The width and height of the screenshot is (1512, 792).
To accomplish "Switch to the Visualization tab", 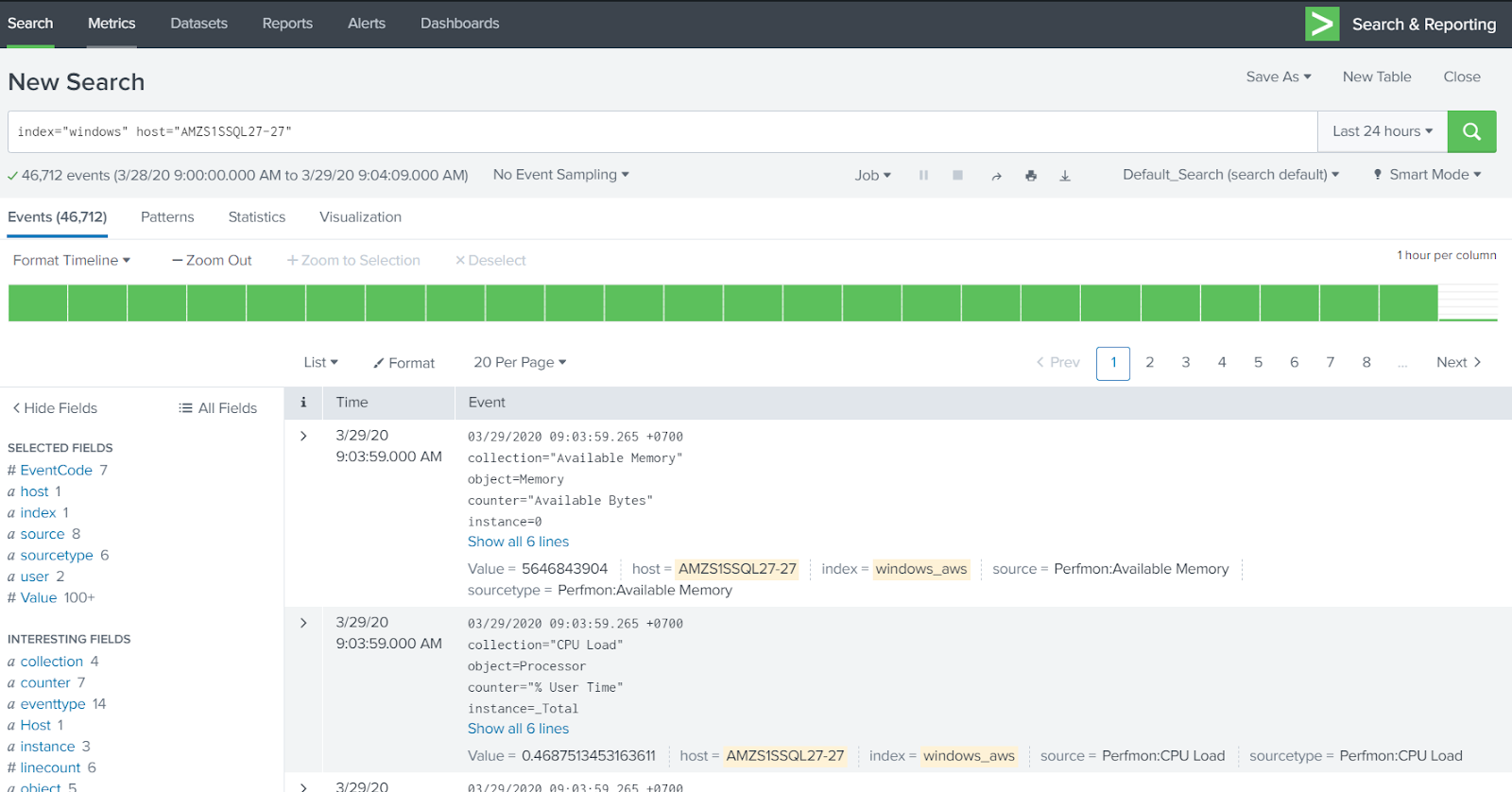I will 360,217.
